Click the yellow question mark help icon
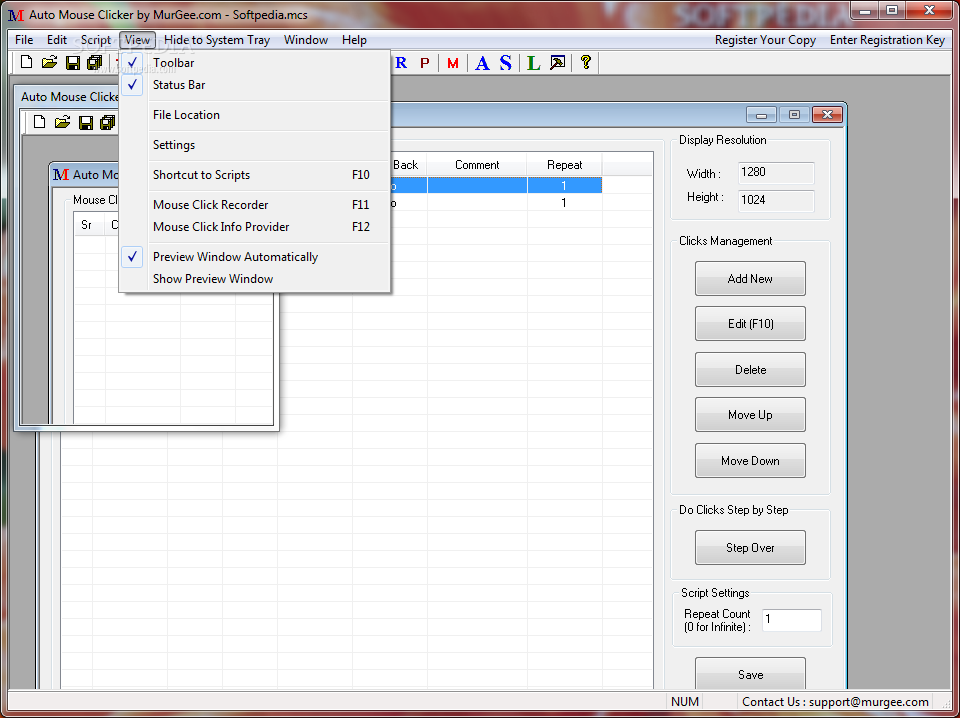The width and height of the screenshot is (960, 718). click(585, 62)
